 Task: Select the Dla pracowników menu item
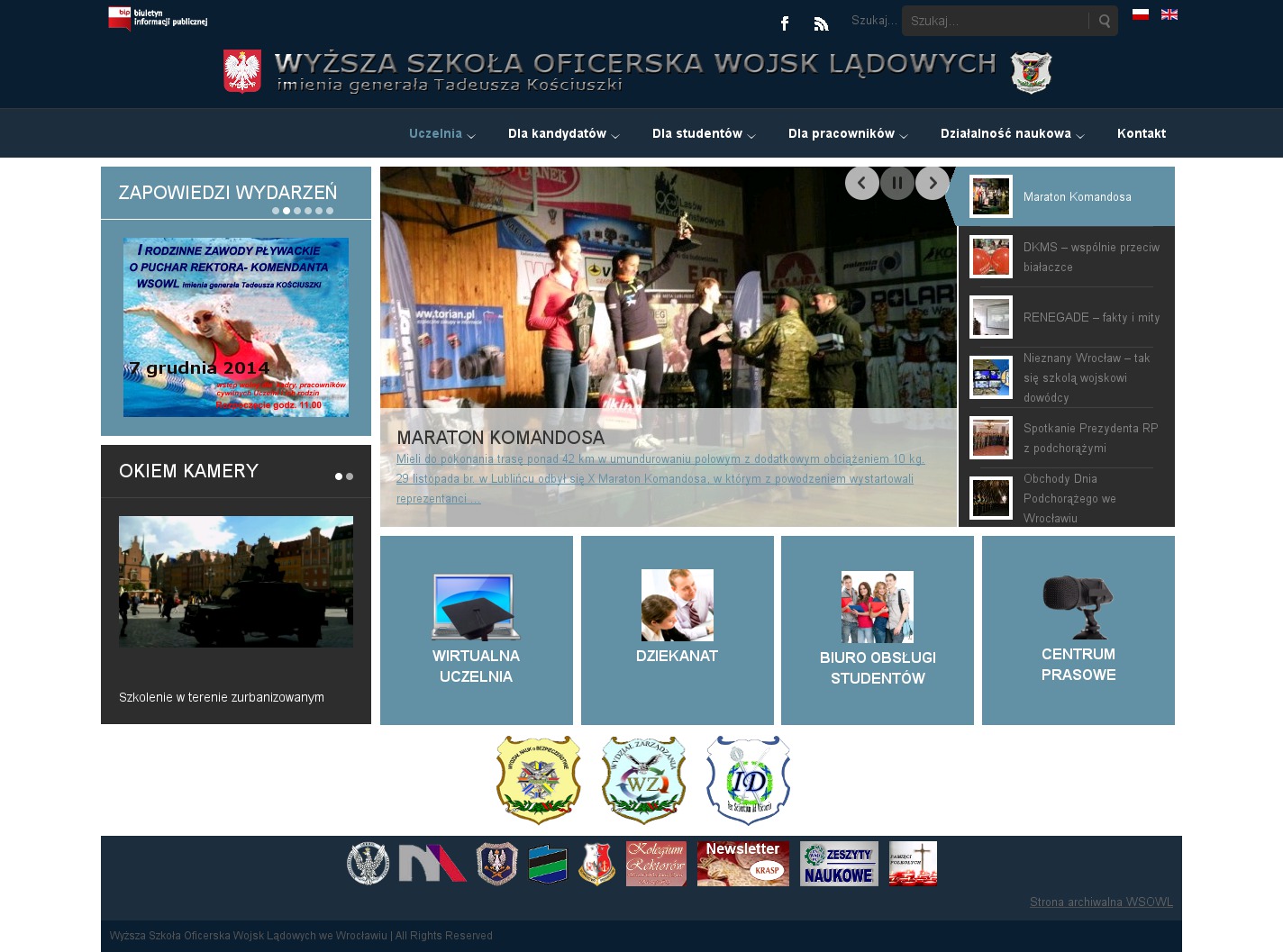(847, 133)
